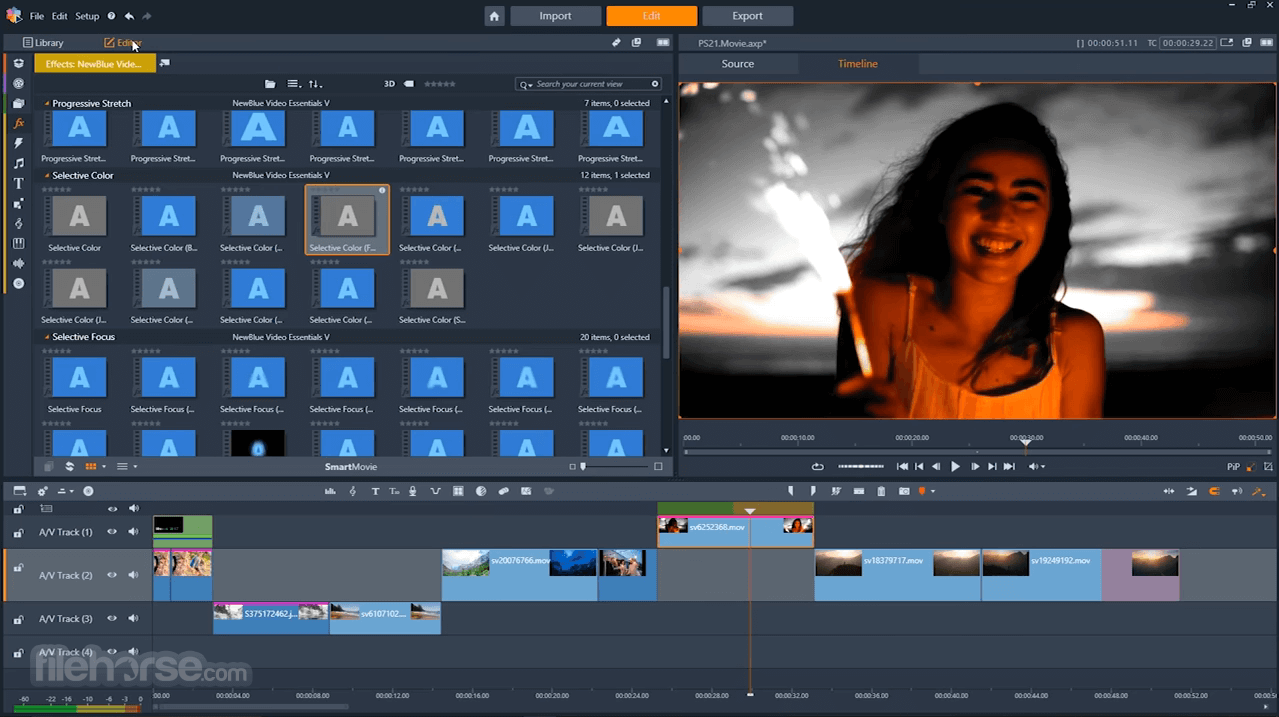
Task: Click the Title editor T icon in timeline toolbar
Action: 375,491
